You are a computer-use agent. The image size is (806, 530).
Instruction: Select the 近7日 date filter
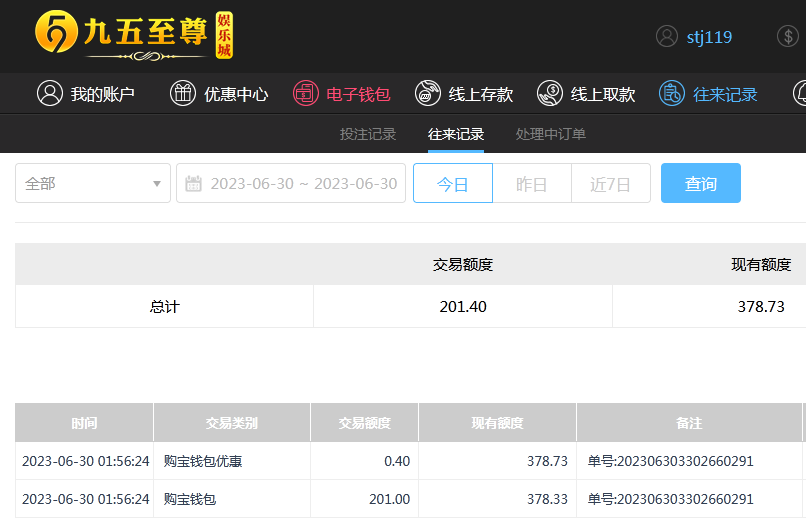610,184
